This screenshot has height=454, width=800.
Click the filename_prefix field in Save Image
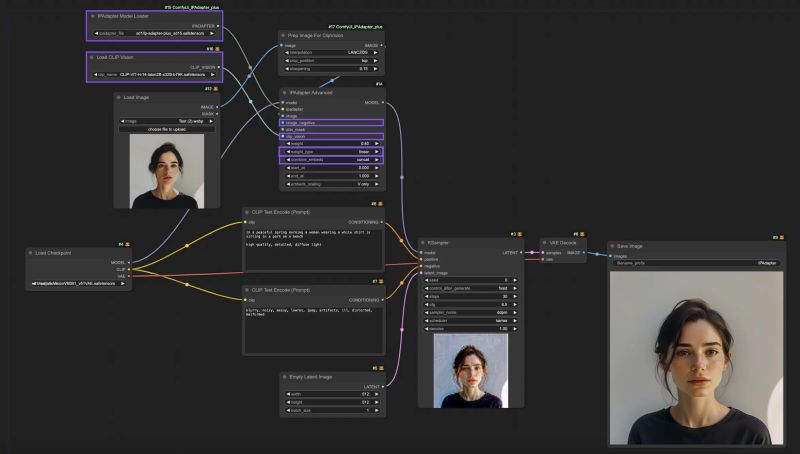(697, 263)
